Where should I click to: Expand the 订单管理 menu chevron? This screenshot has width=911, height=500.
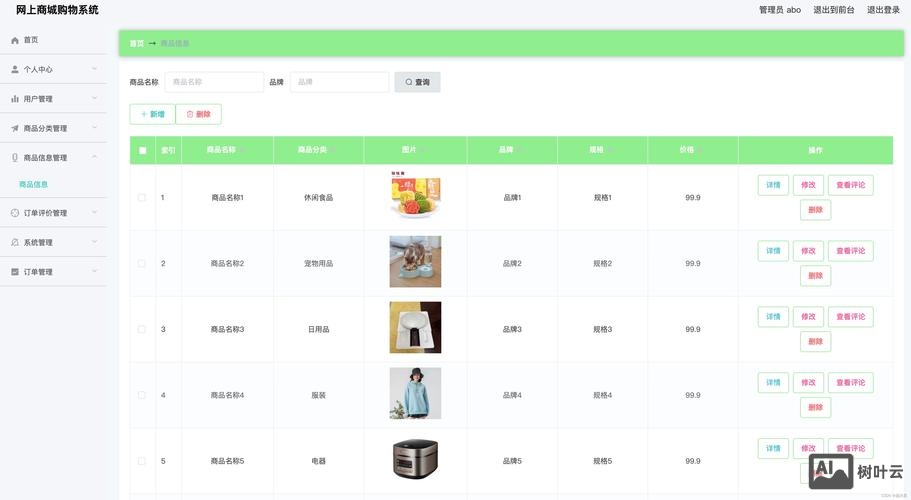click(95, 272)
